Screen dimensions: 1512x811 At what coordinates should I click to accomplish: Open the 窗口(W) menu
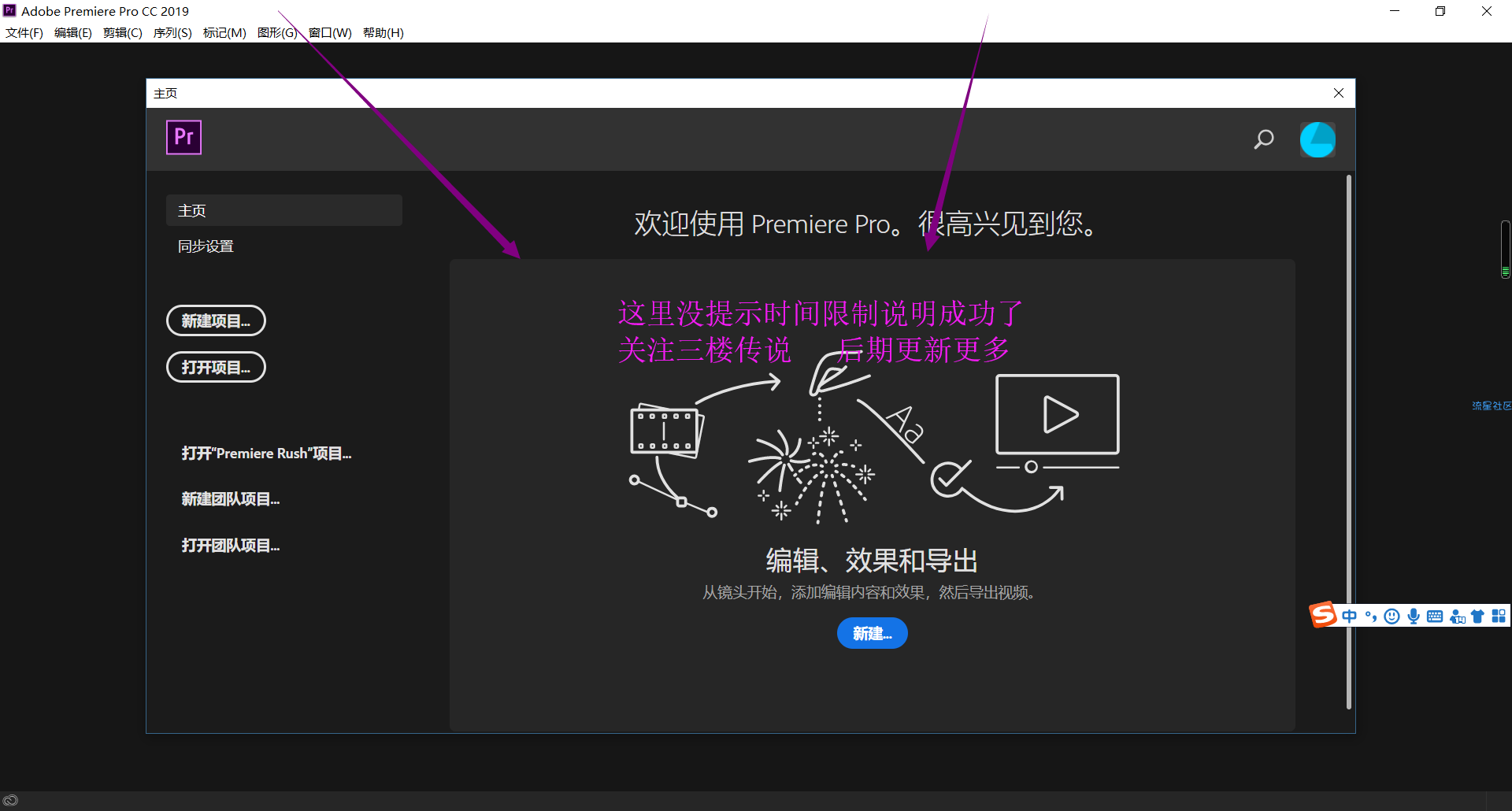pyautogui.click(x=330, y=32)
